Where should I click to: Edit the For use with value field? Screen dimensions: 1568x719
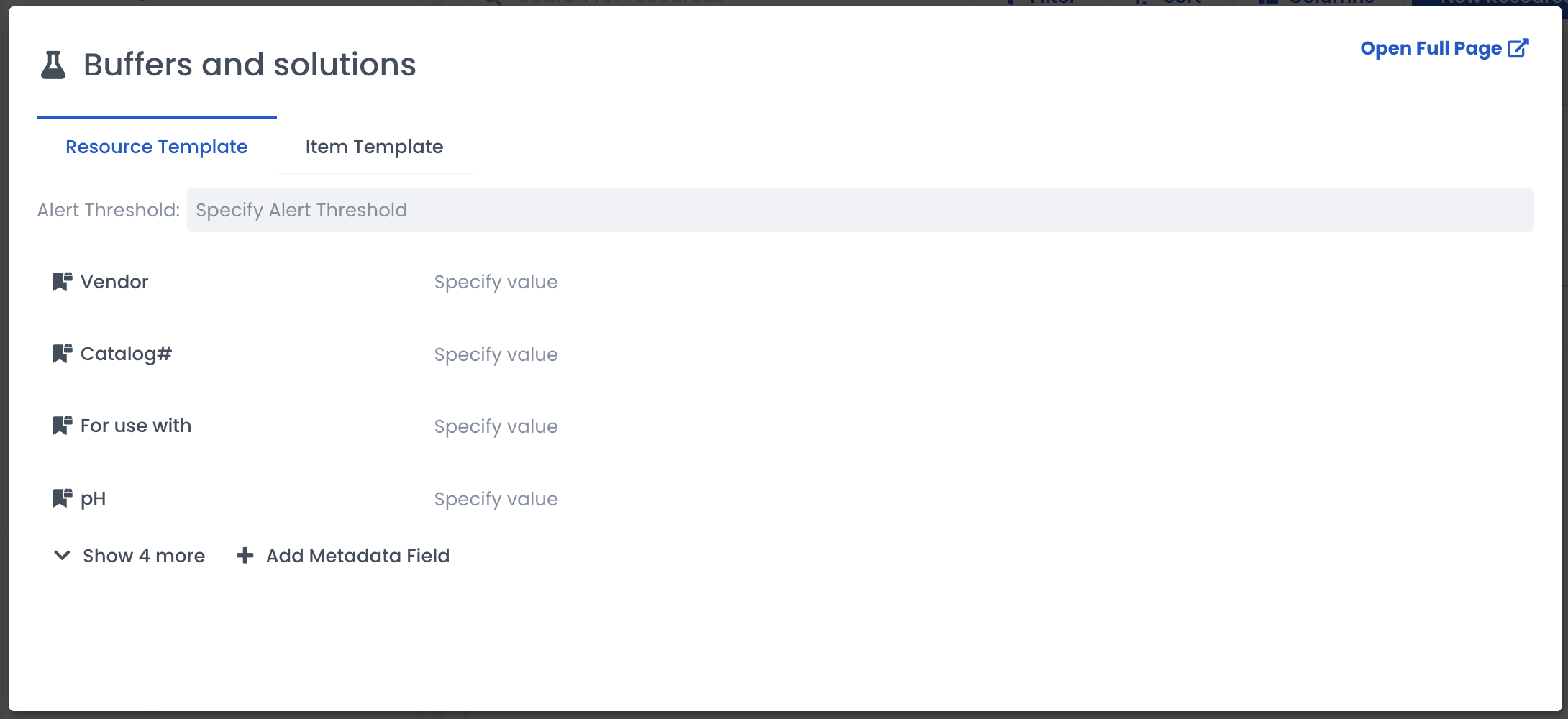pos(496,426)
